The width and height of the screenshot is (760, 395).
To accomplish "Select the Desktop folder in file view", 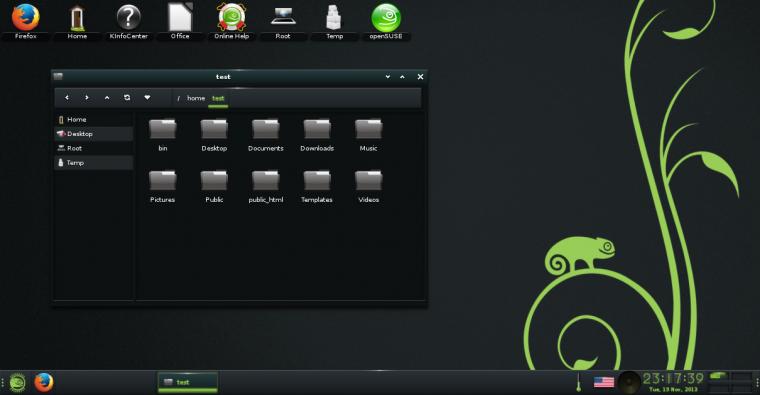I will click(214, 135).
